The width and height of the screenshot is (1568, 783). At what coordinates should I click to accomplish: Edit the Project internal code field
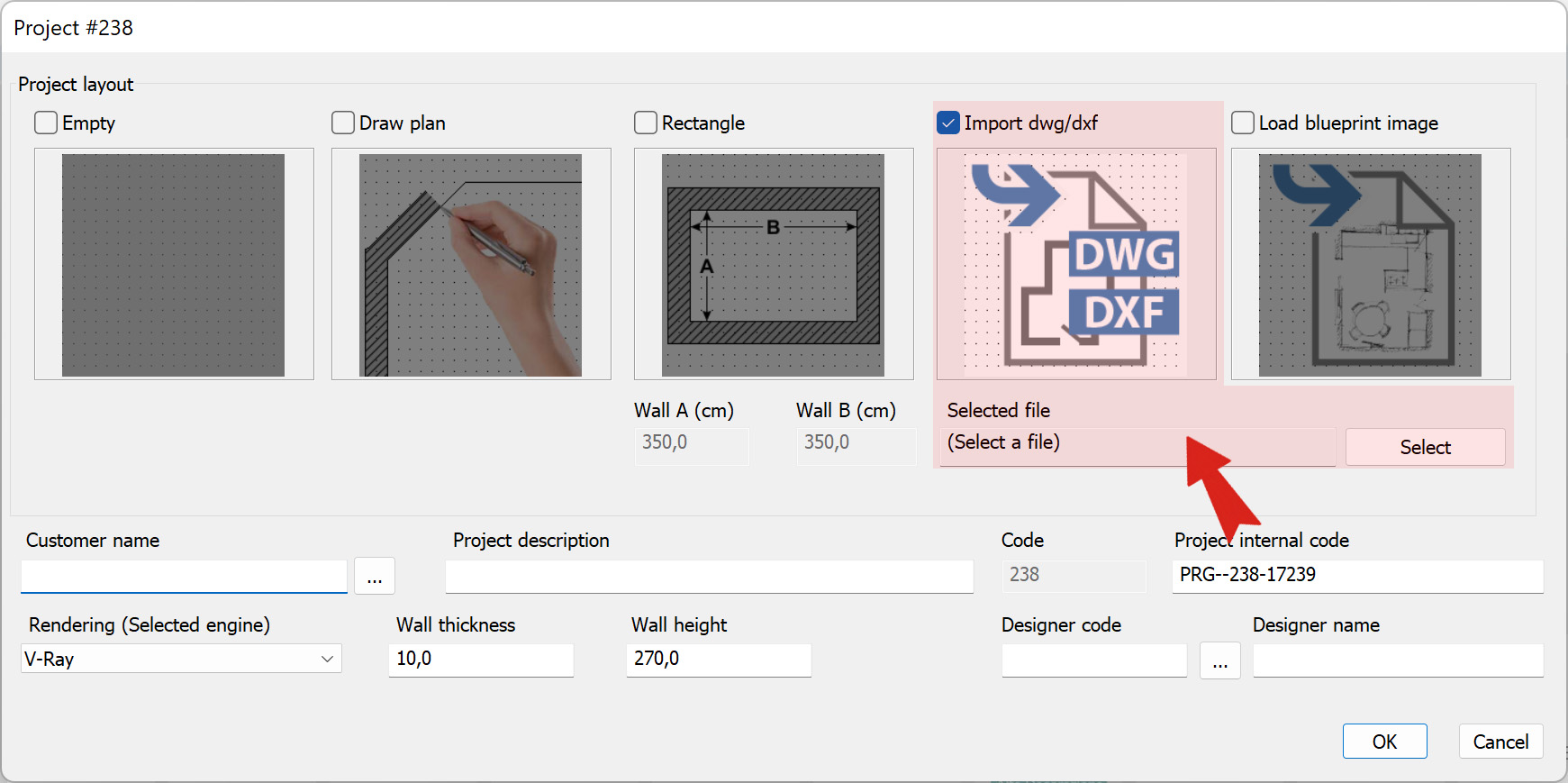[x=1358, y=576]
